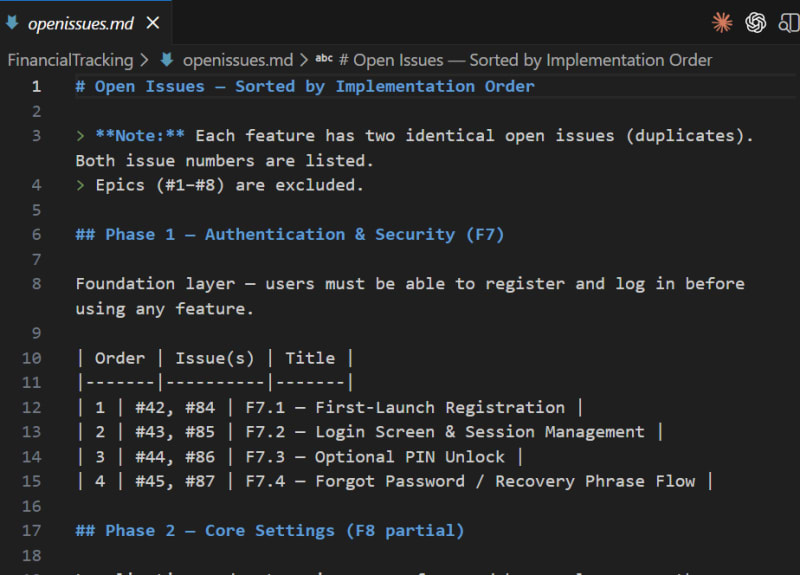This screenshot has width=800, height=575.
Task: Place cursor in Phase 1 Authentication heading
Action: click(290, 234)
